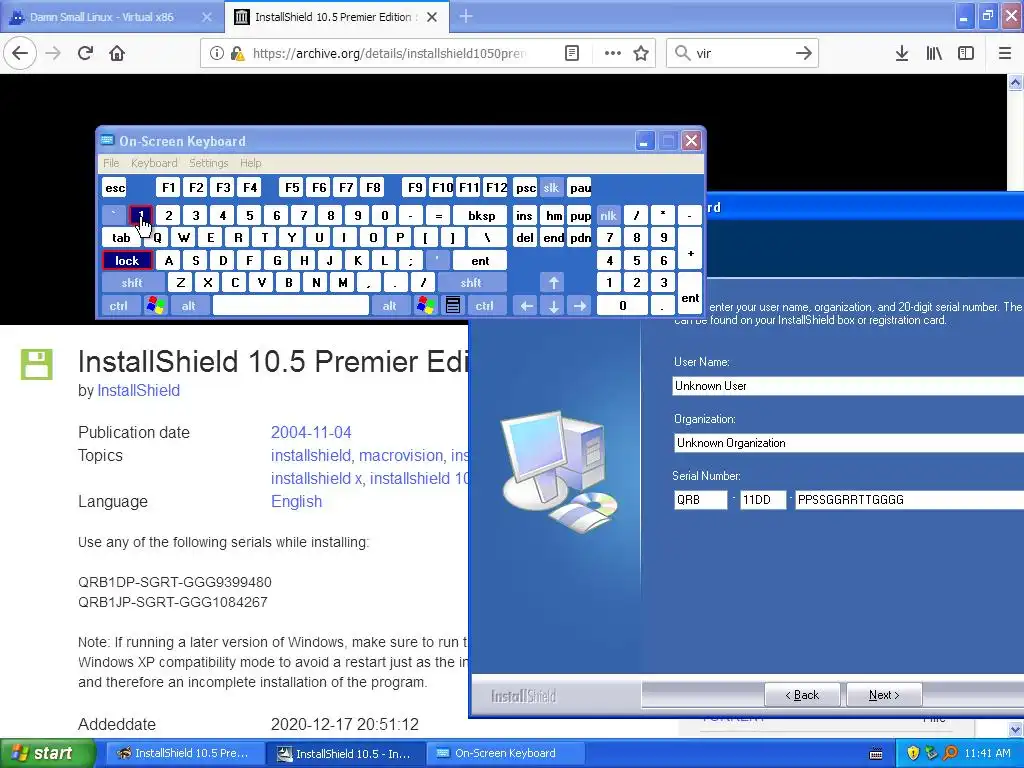Click the third serial number box
Viewport: 1024px width, 768px height.
coord(909,500)
